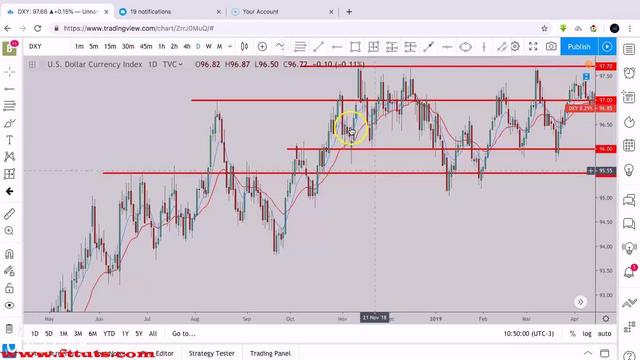Toggle magnet mode
The width and height of the screenshot is (640, 360).
click(9, 254)
